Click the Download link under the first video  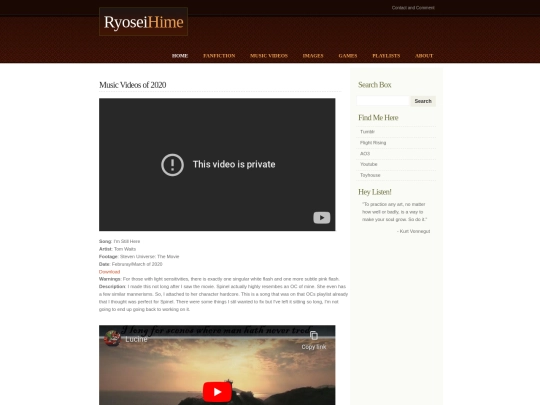click(110, 272)
